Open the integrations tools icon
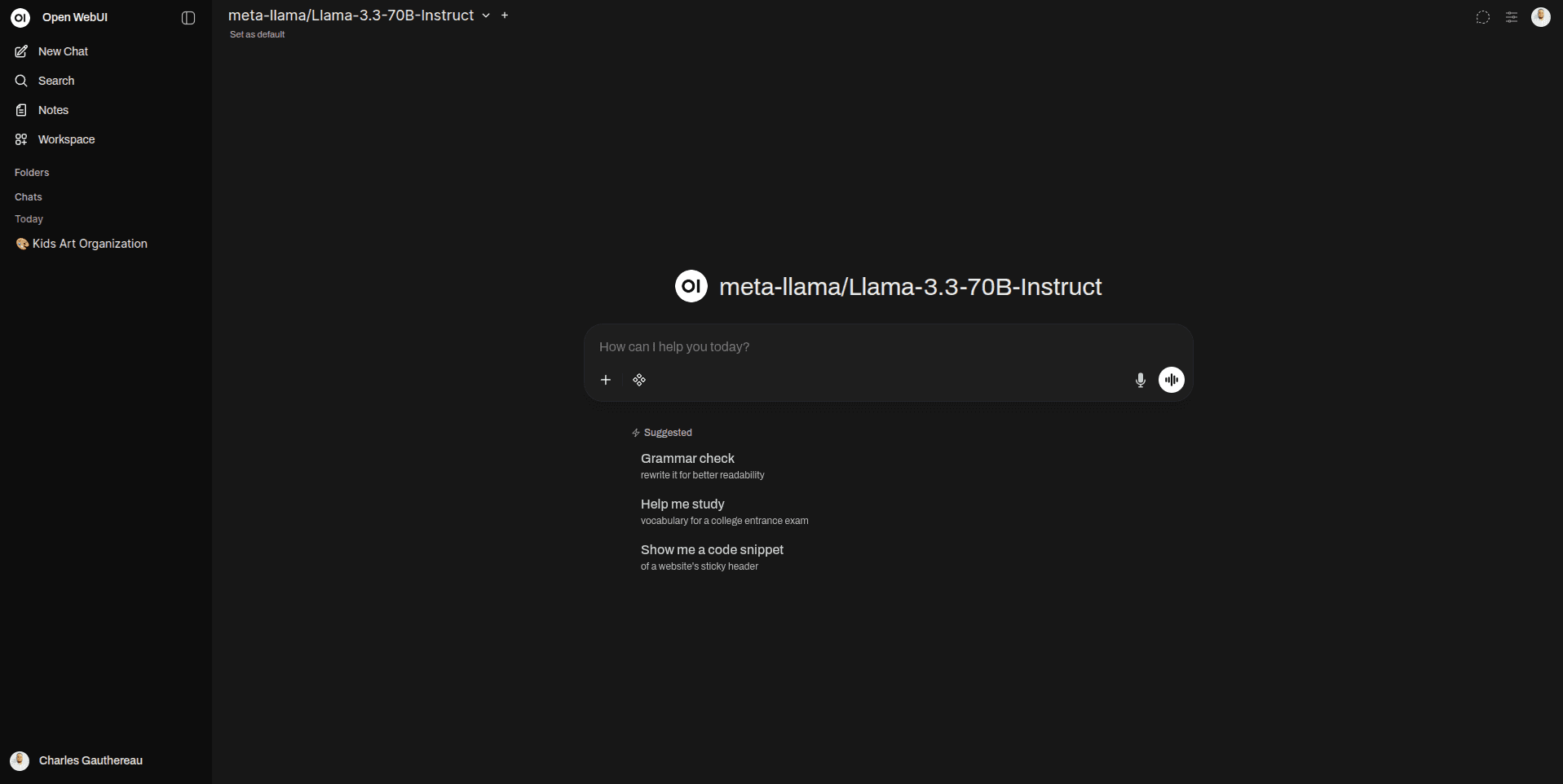 (x=639, y=380)
